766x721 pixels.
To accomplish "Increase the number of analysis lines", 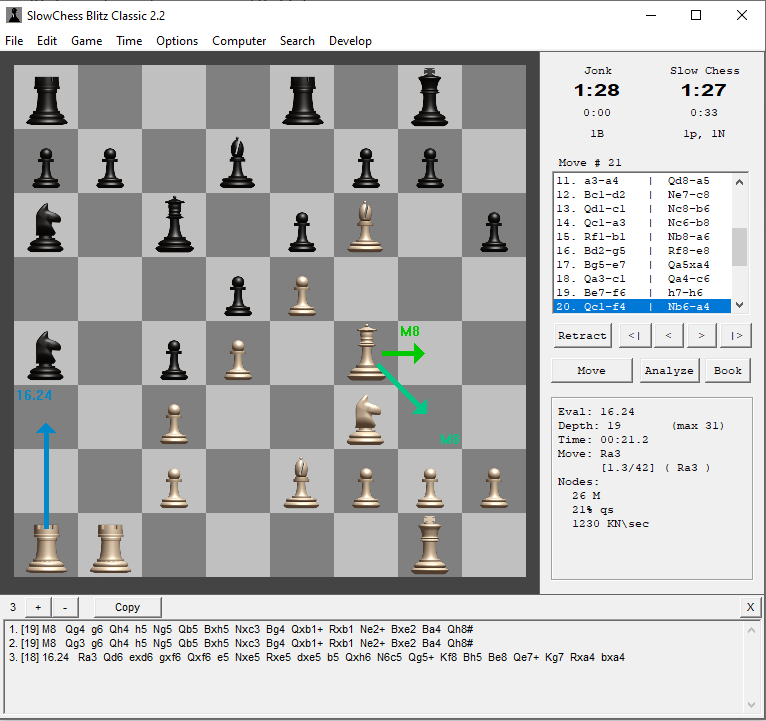I will [38, 607].
